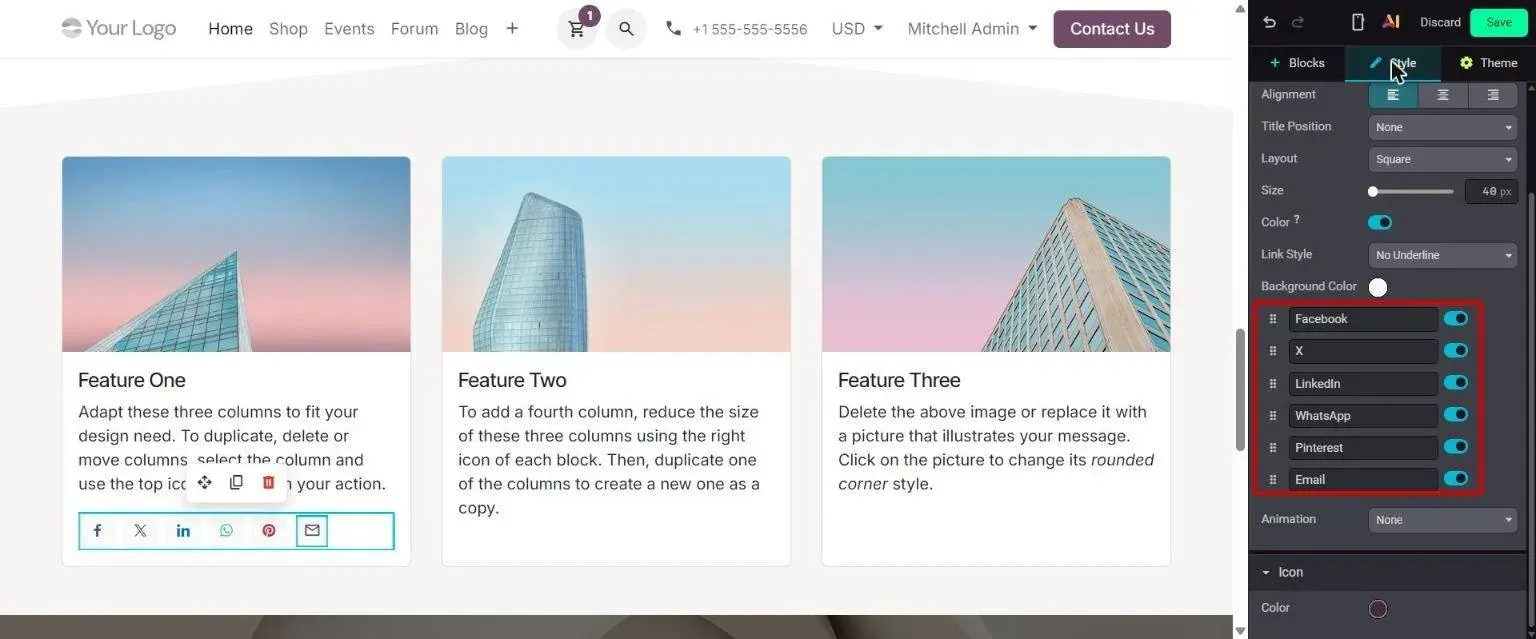
Task: Switch to the Blocks tab
Action: pyautogui.click(x=1297, y=63)
